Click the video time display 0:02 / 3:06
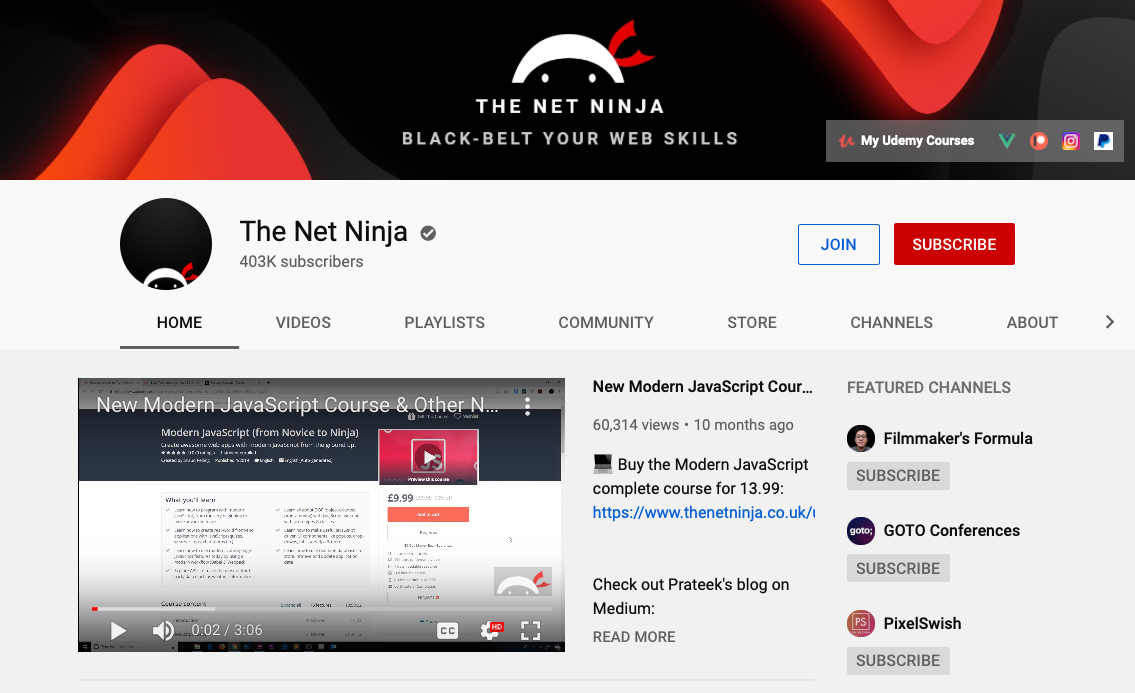 [227, 631]
